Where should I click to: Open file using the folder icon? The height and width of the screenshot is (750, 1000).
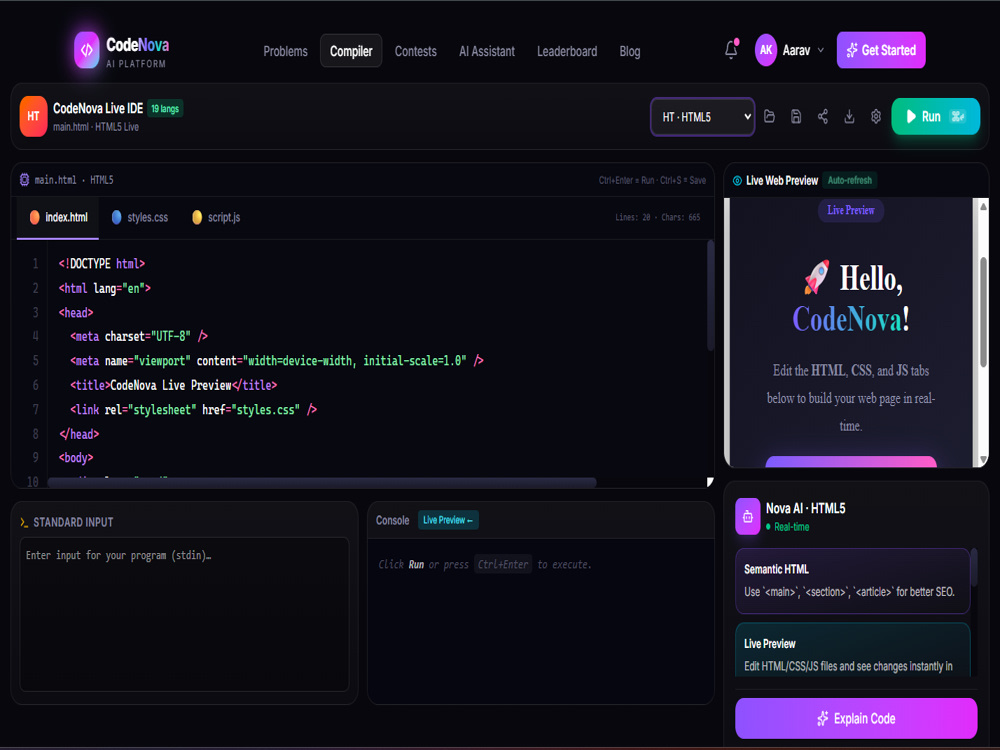(x=769, y=117)
